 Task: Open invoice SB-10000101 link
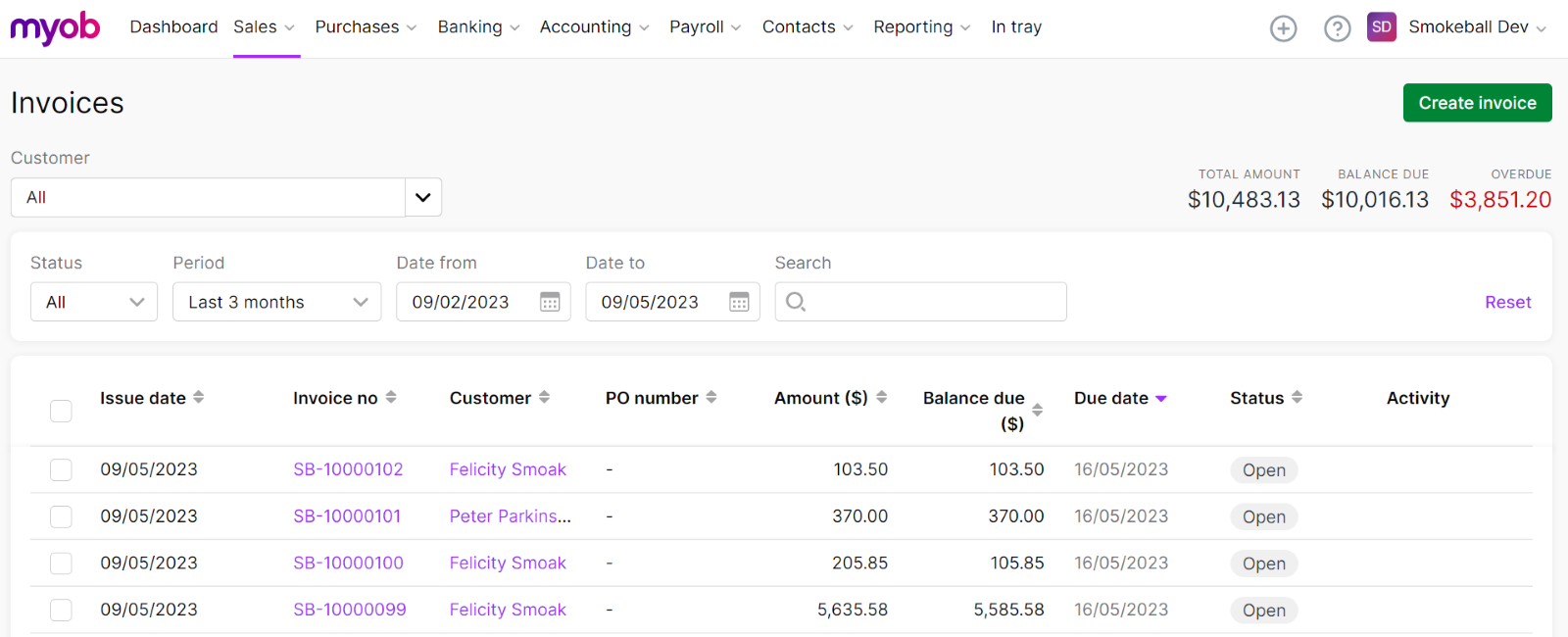click(347, 516)
